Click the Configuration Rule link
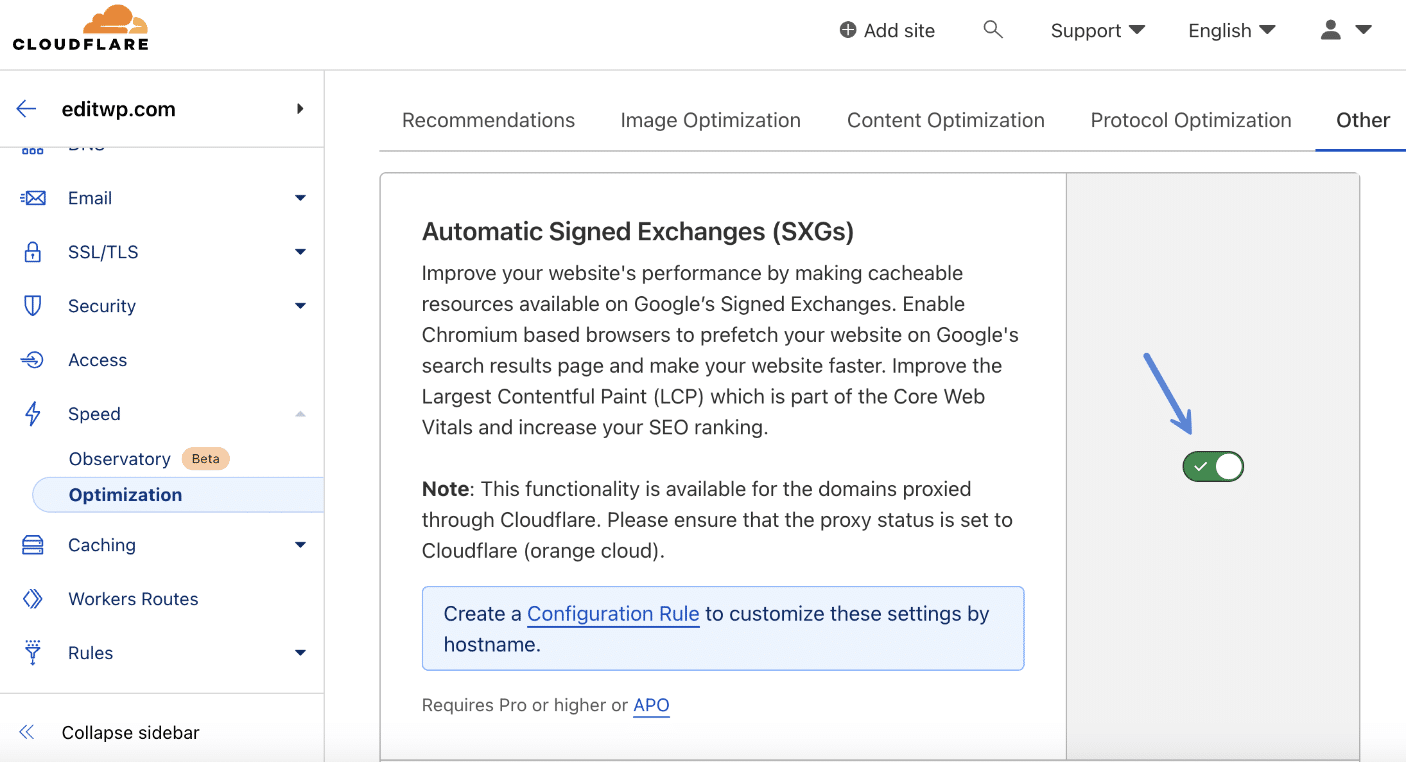The width and height of the screenshot is (1406, 762). tap(613, 613)
